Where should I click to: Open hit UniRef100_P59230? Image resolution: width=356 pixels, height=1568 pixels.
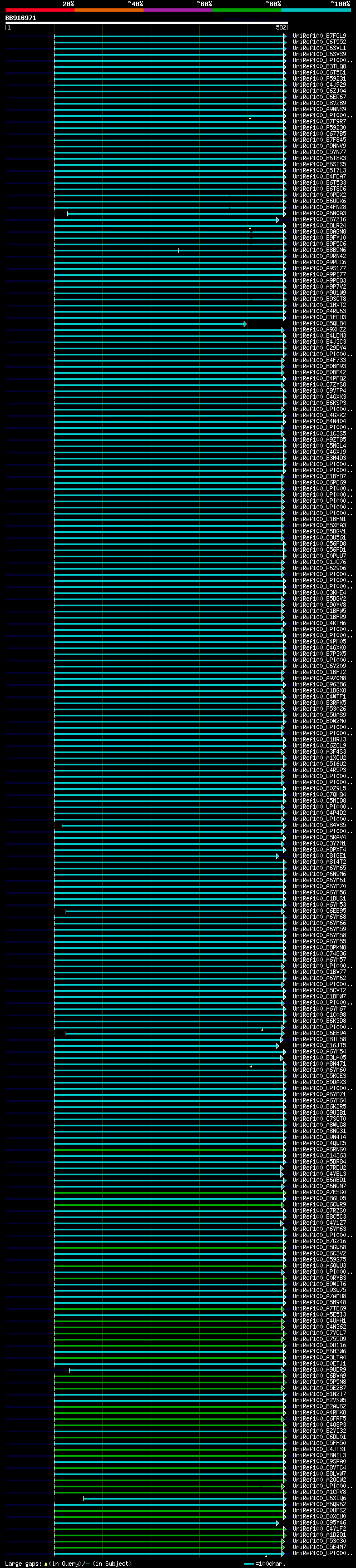[x=319, y=127]
